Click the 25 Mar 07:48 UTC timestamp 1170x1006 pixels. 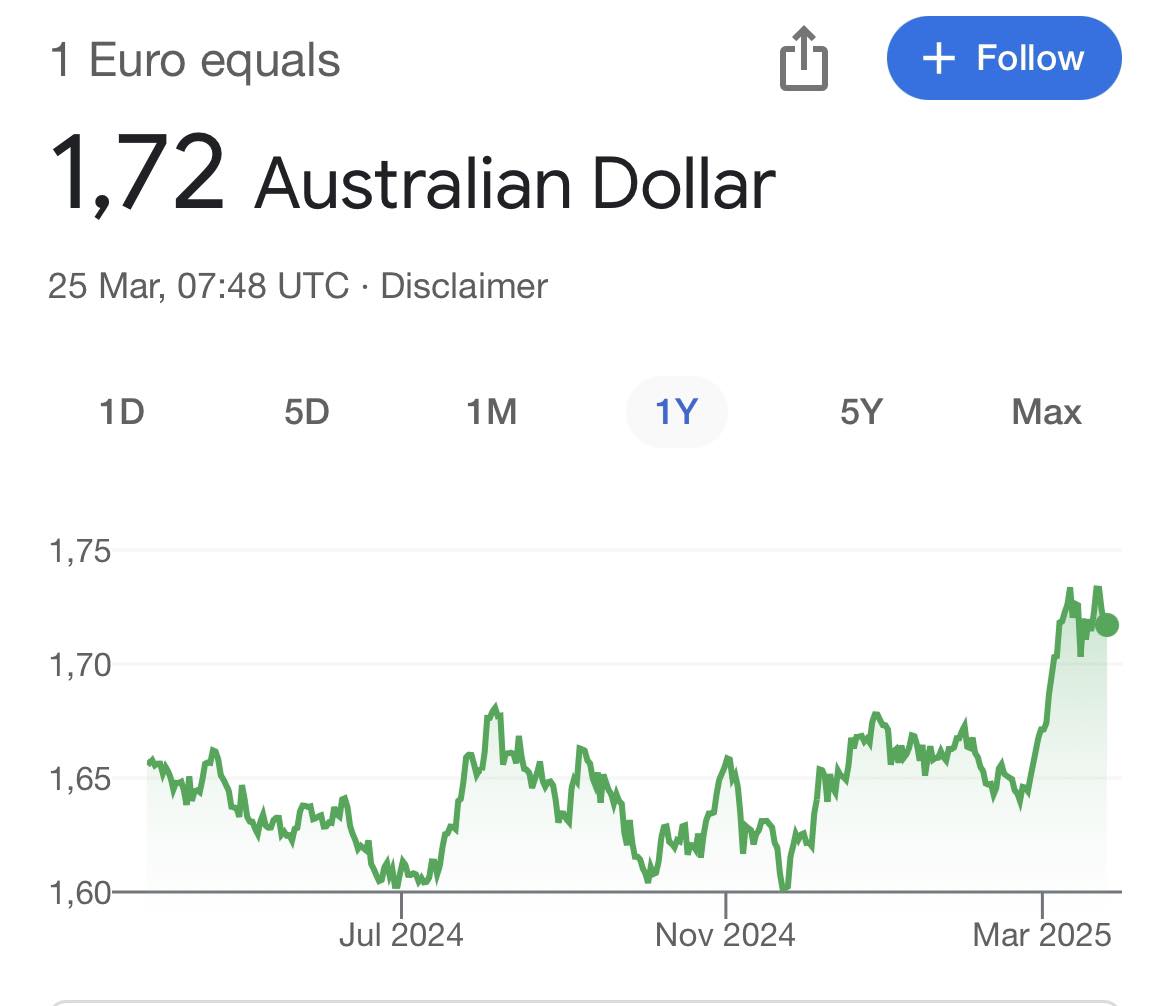[x=198, y=286]
